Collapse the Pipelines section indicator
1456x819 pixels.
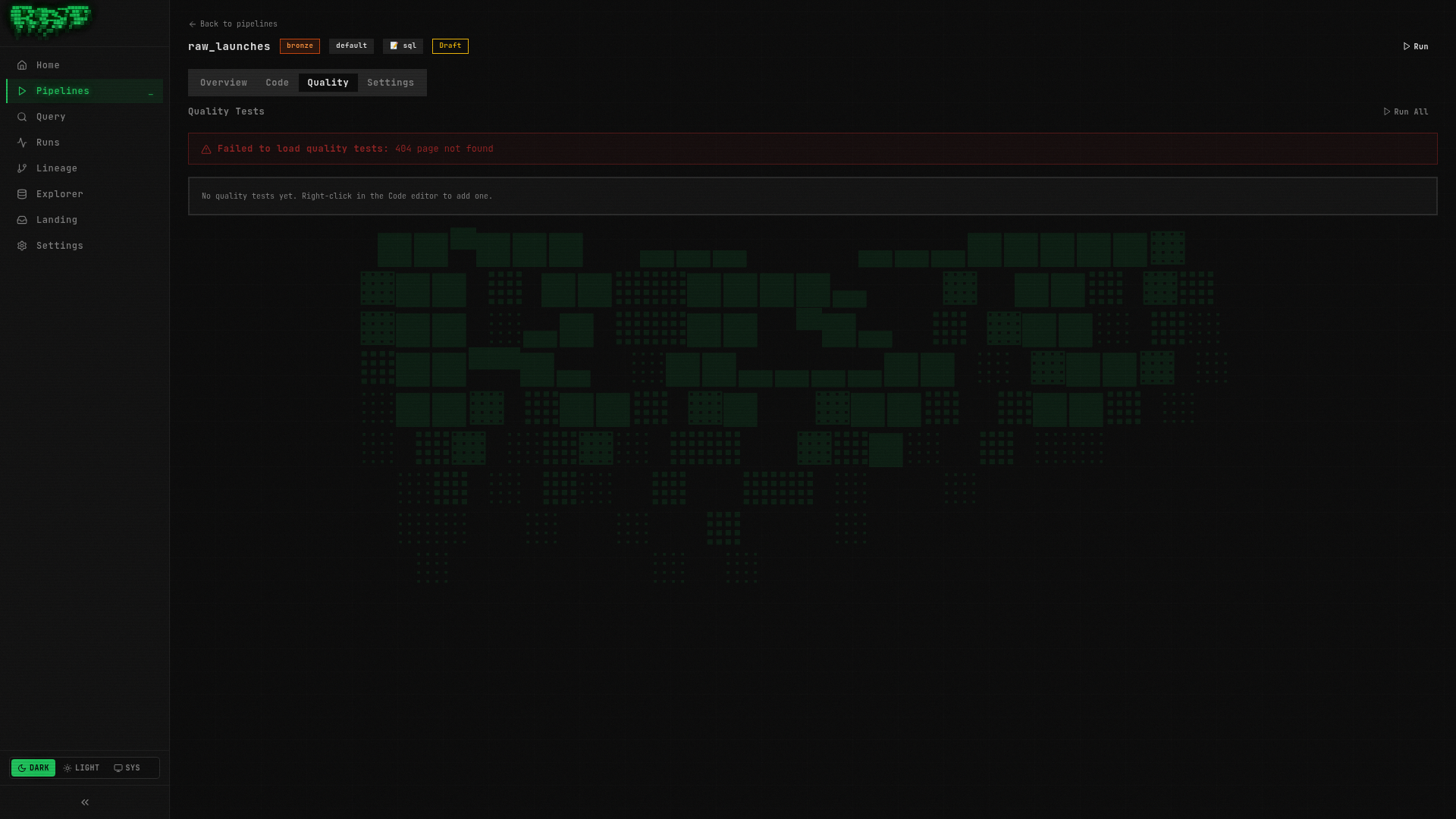[x=151, y=93]
